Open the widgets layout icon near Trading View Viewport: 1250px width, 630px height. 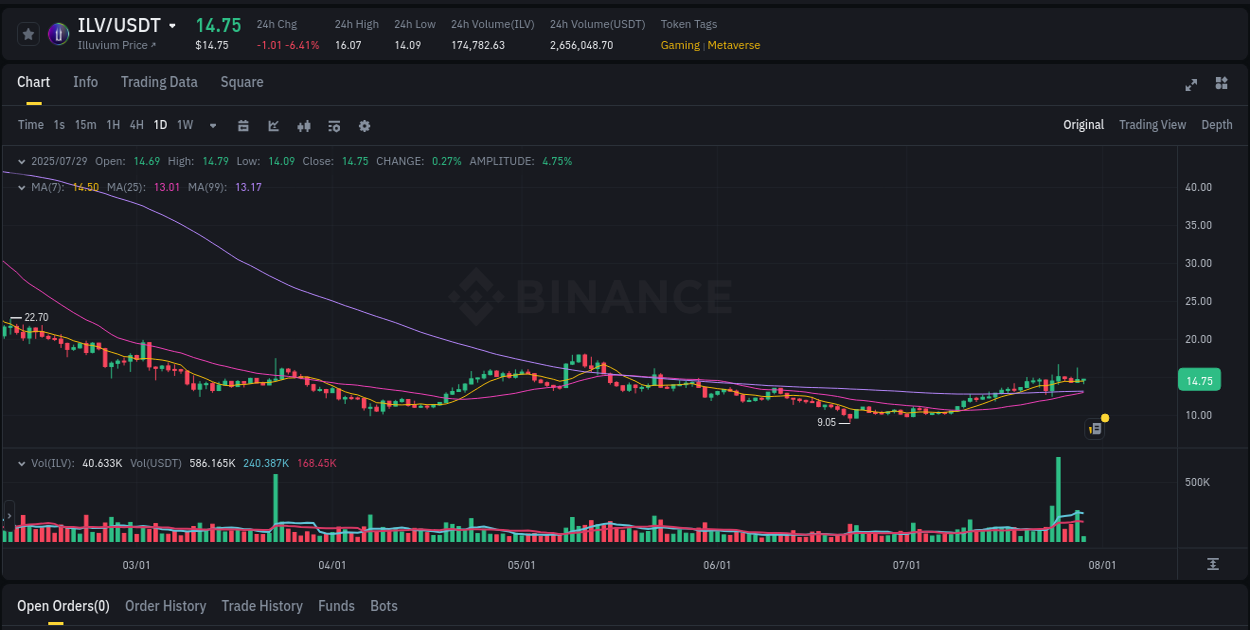point(1222,85)
